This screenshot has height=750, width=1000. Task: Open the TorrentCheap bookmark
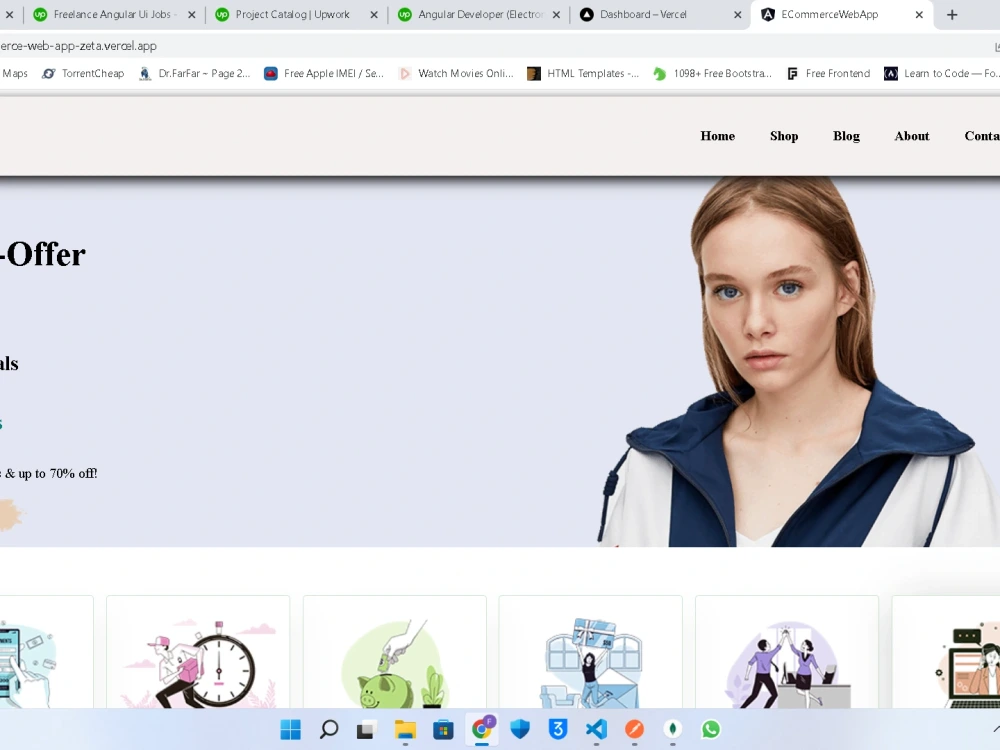coord(83,73)
